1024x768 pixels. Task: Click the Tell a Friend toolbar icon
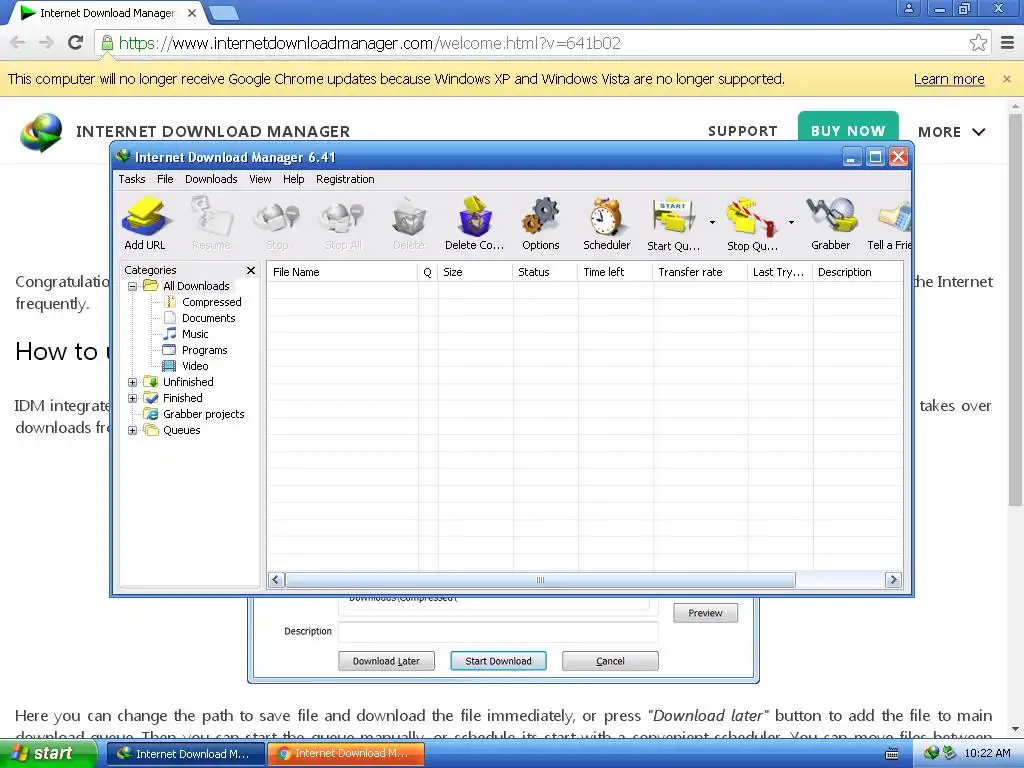pos(889,223)
